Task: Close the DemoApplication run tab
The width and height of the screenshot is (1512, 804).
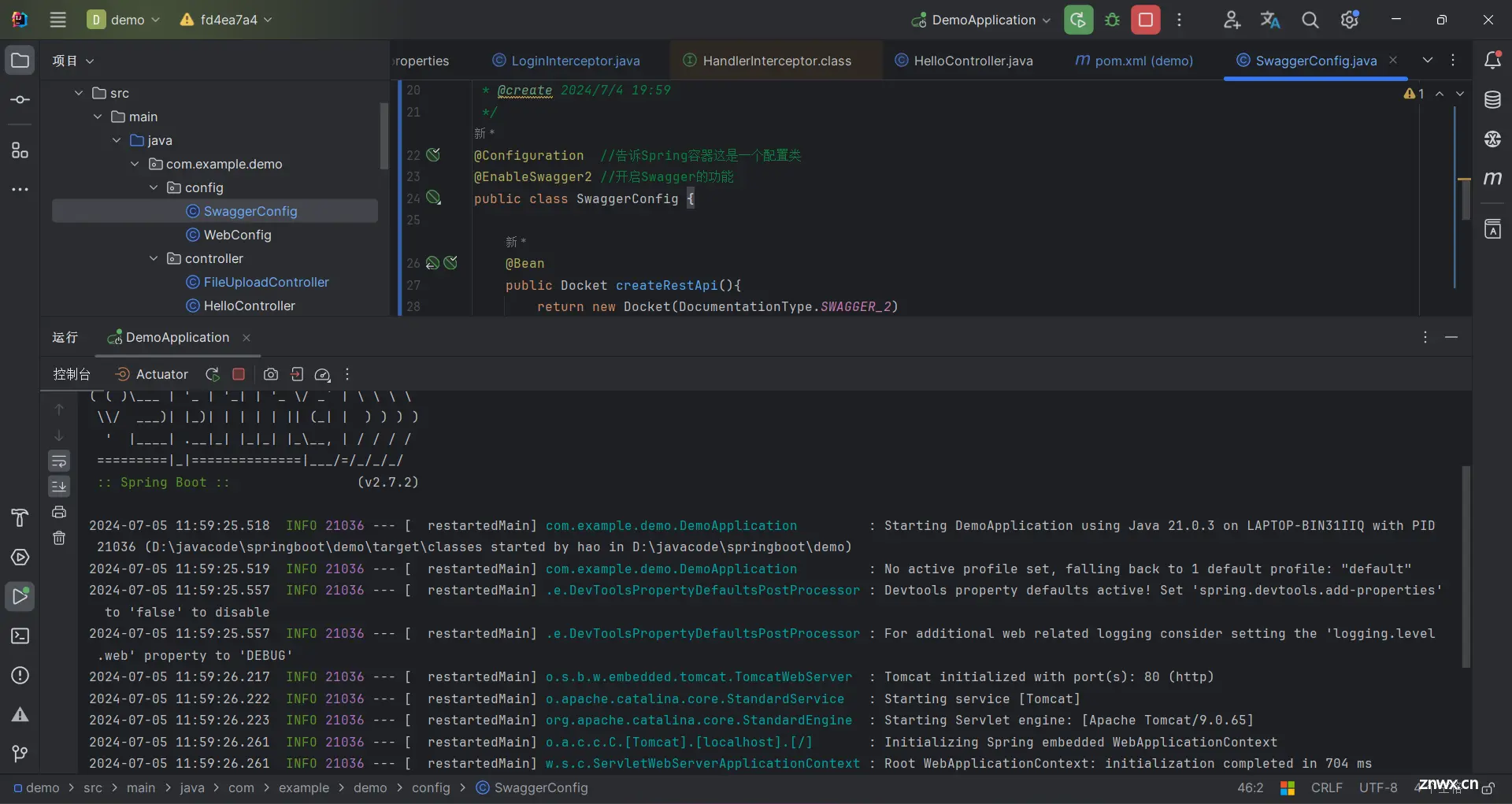Action: click(x=246, y=338)
